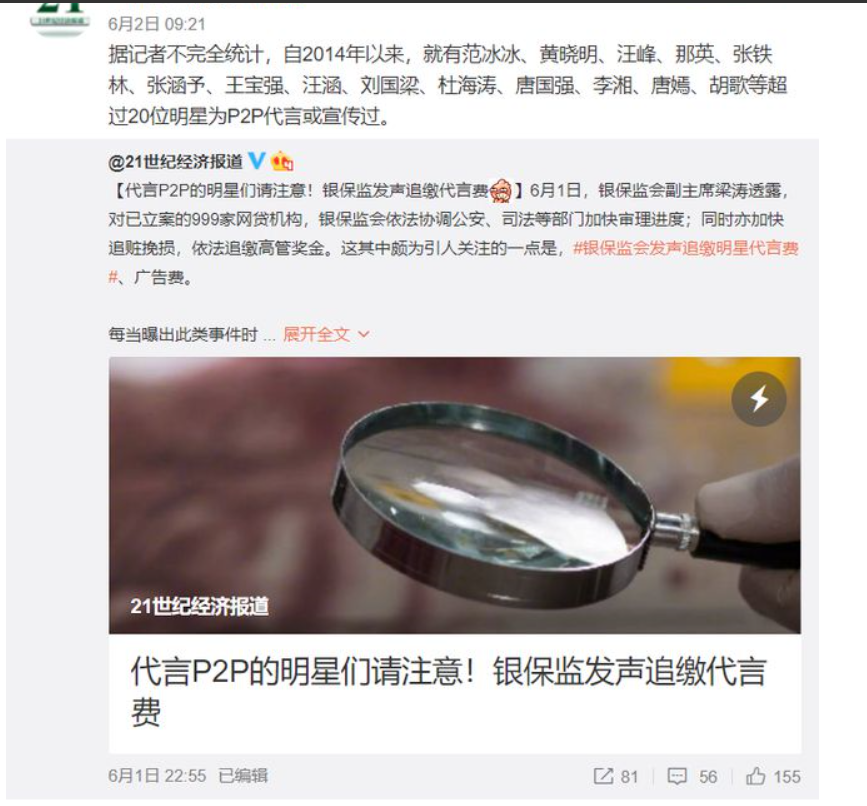Click the repost icon showing 81
The height and width of the screenshot is (806, 867).
(x=603, y=776)
